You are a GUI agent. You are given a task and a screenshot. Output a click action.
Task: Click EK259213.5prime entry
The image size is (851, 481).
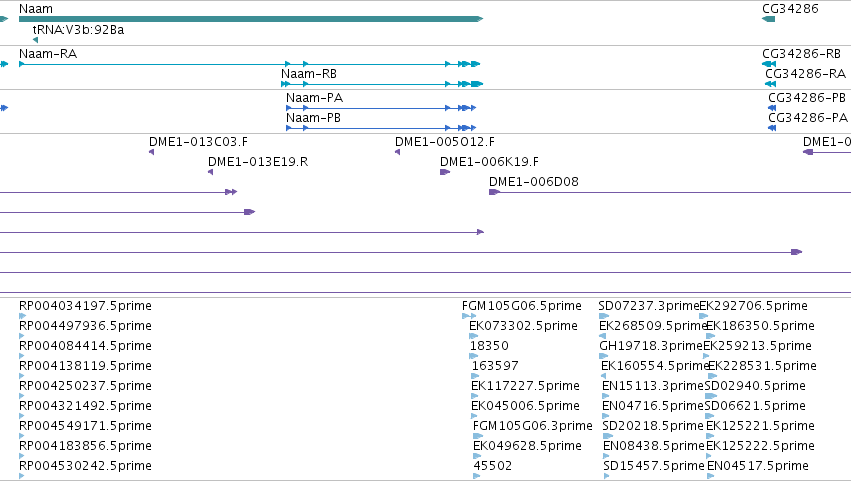tap(757, 346)
